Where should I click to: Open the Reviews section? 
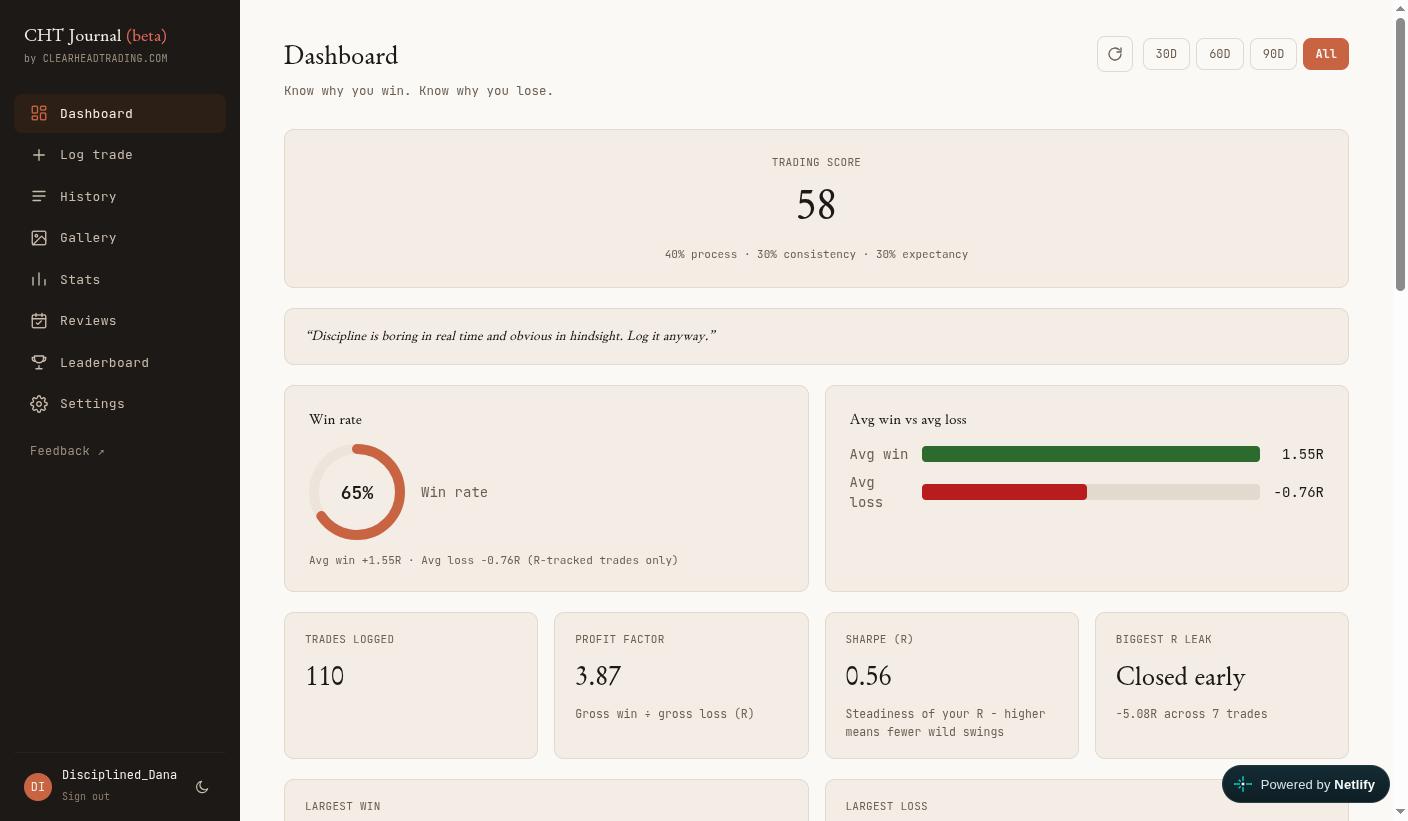pyautogui.click(x=120, y=321)
